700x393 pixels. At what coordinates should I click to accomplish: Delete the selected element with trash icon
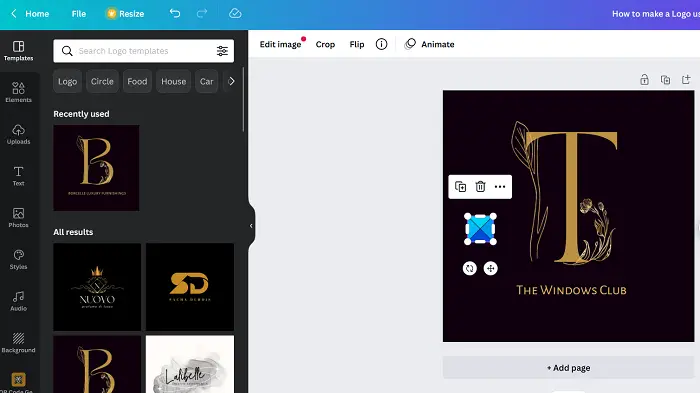(480, 187)
